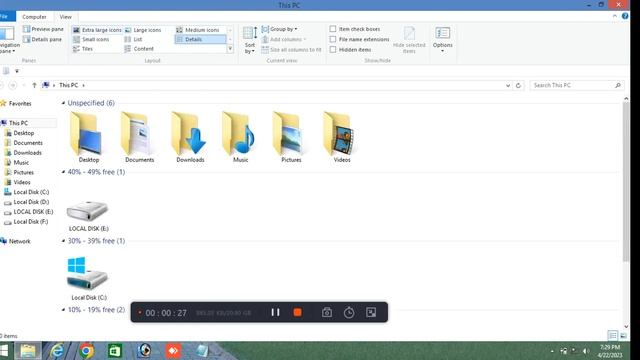Select Tiles layout option
Viewport: 640px width, 360px height.
point(83,49)
